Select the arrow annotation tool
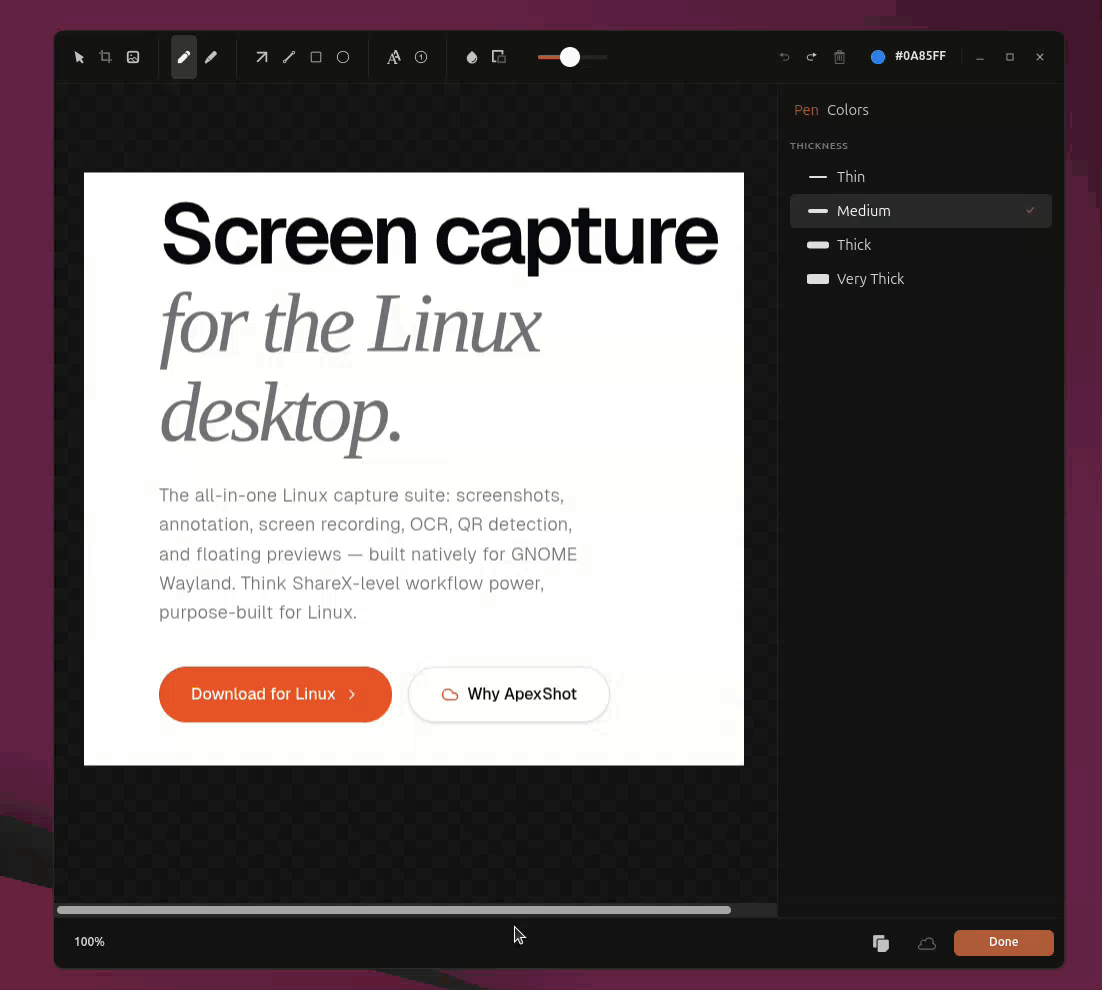Viewport: 1102px width, 990px height. 261,57
